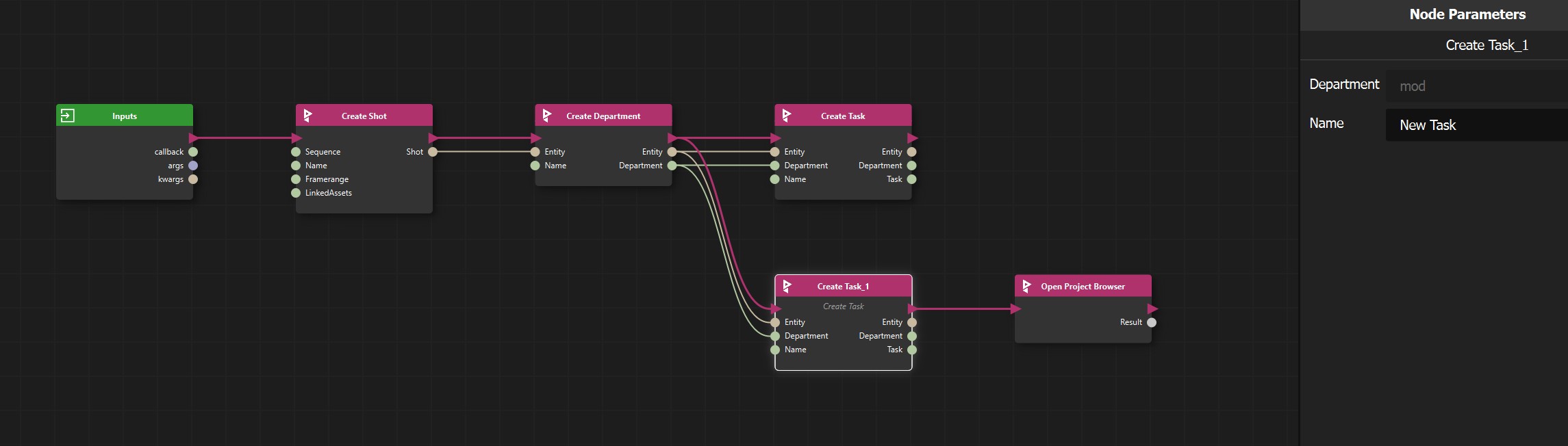The width and height of the screenshot is (1568, 446).
Task: Select the Open Project Browser node header
Action: pos(1083,286)
